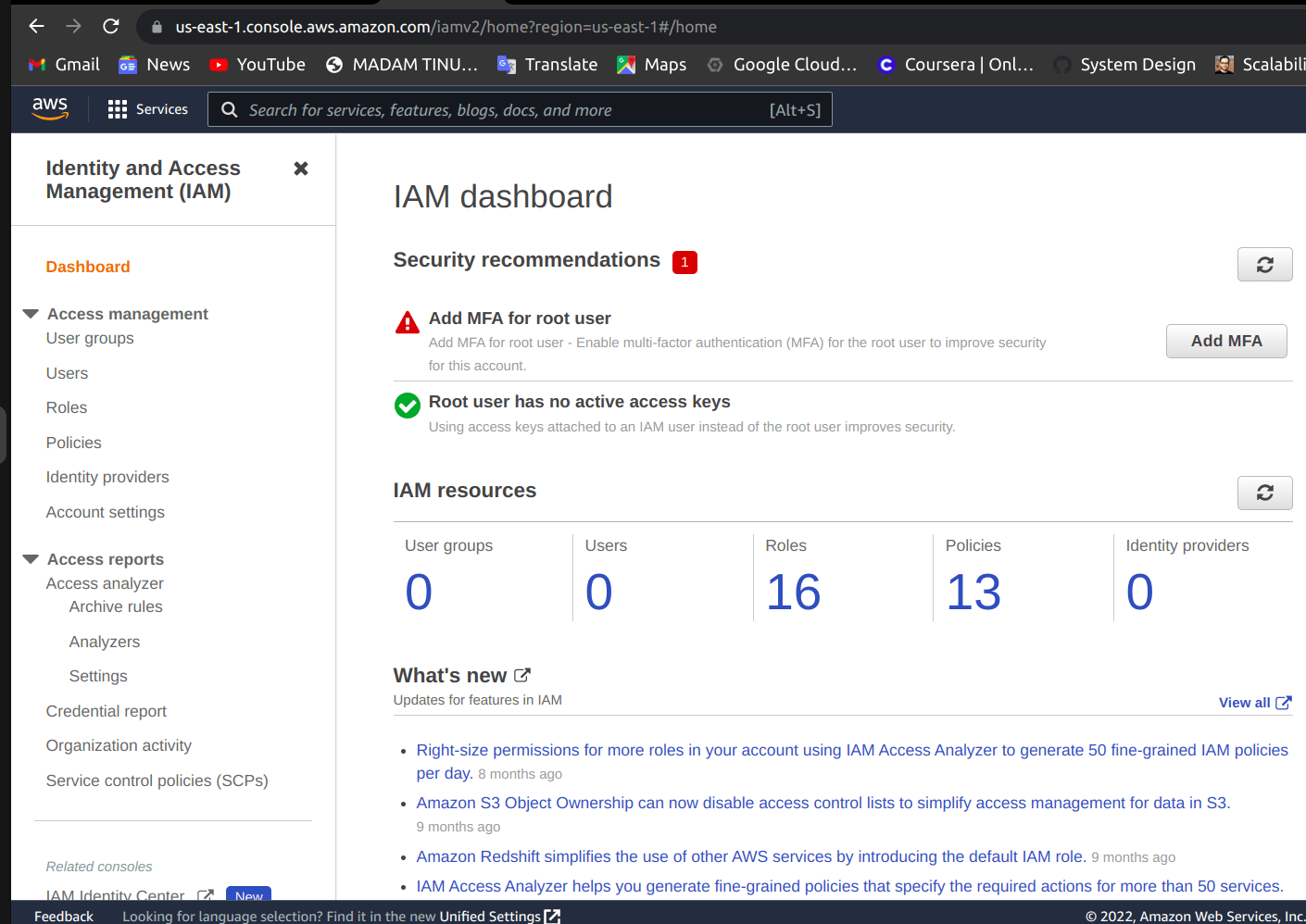Click the Add MFA button
Image resolution: width=1306 pixels, height=924 pixels.
coord(1225,341)
